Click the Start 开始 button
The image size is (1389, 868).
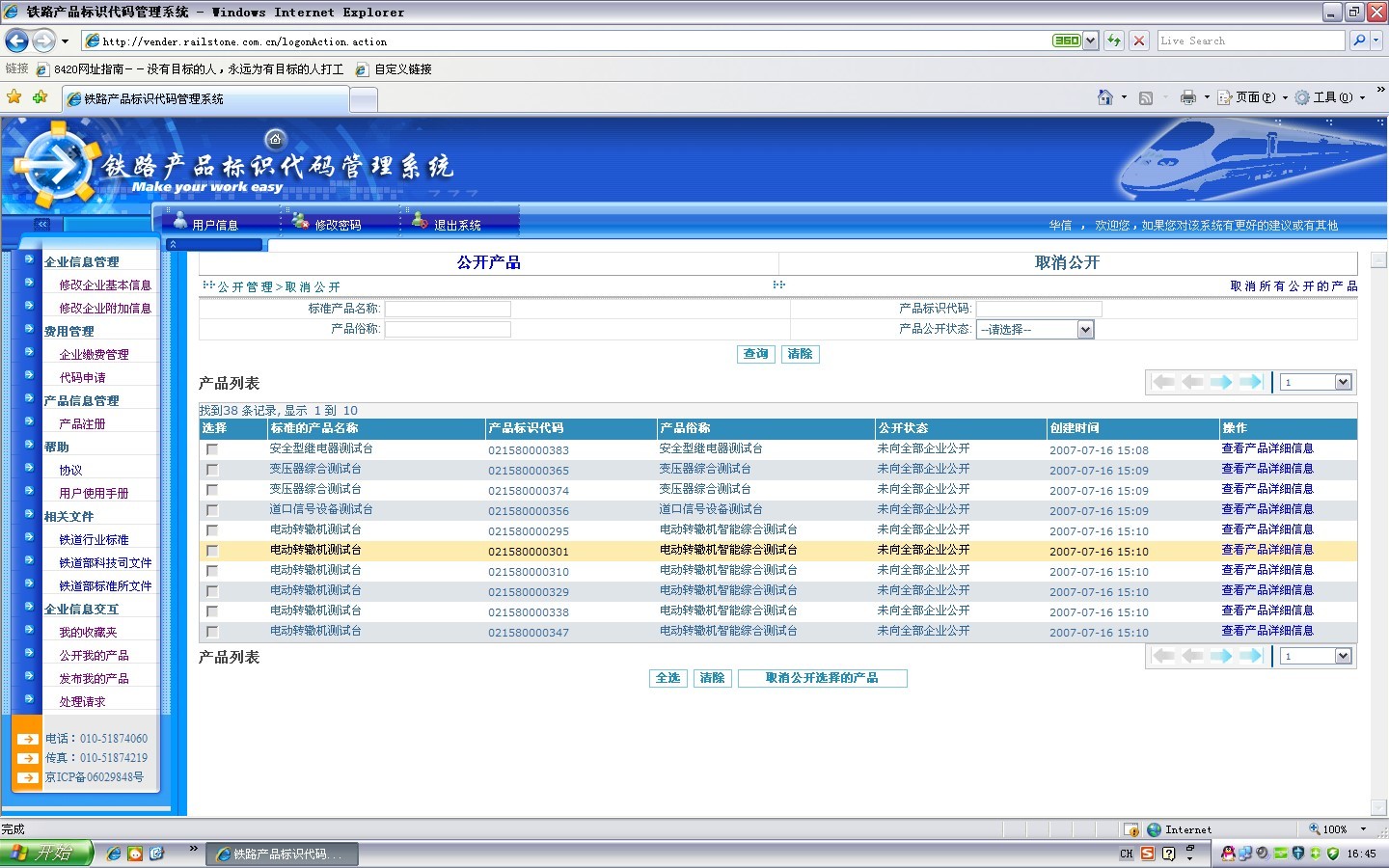(46, 854)
